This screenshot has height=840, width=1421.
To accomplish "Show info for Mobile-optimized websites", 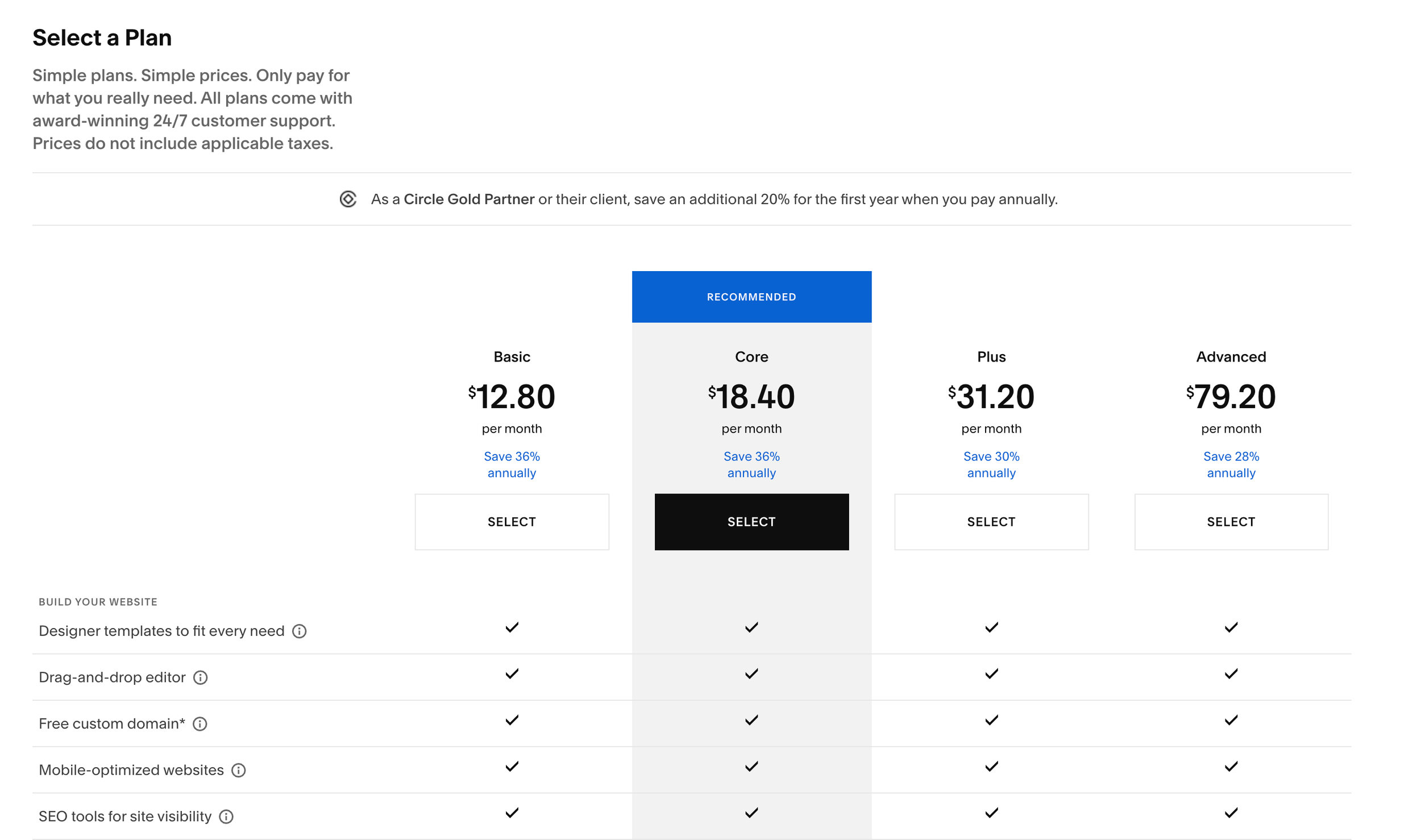I will [238, 770].
